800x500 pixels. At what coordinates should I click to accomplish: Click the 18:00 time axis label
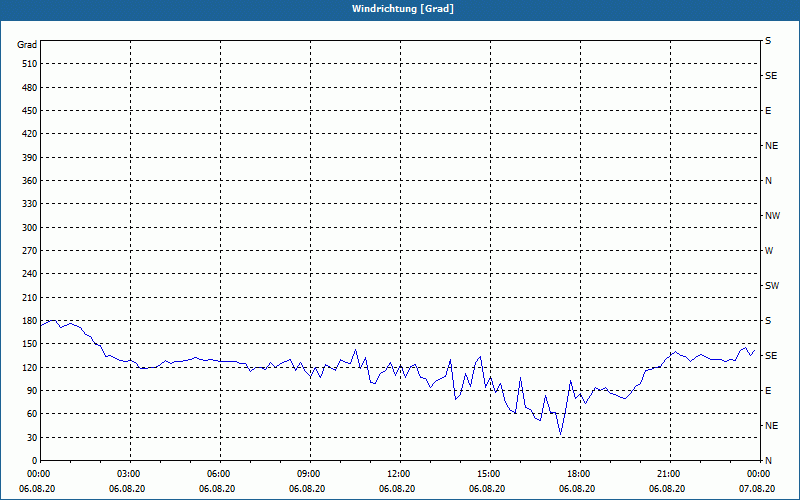[580, 474]
